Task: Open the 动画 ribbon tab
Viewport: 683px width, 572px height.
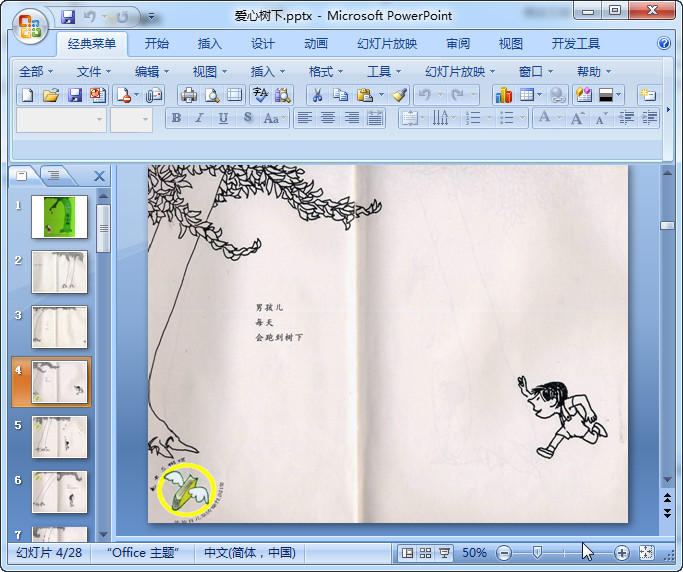Action: (316, 44)
